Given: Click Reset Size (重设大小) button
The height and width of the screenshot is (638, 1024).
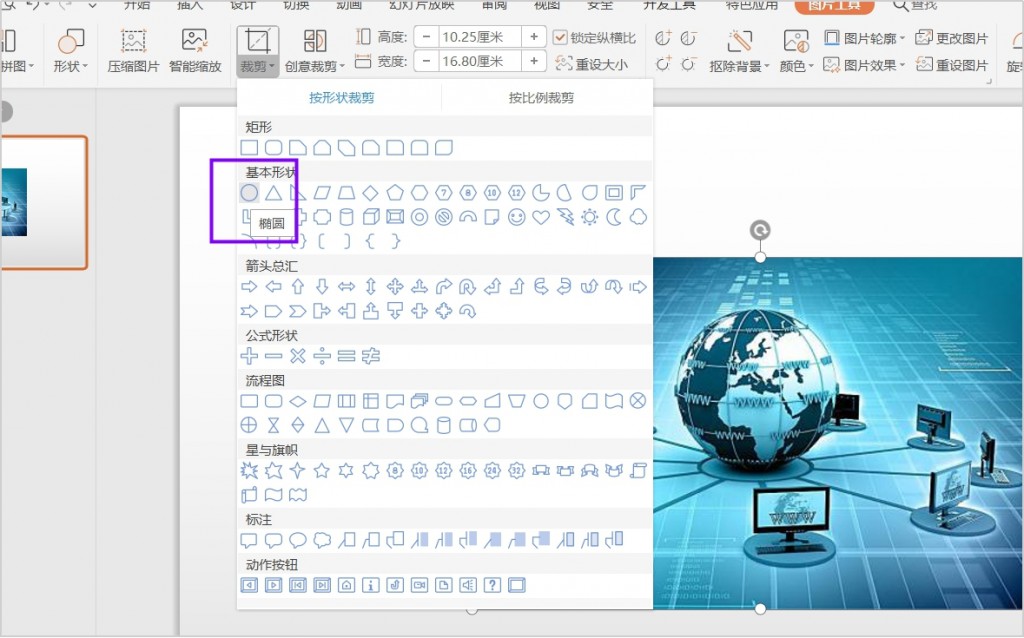Looking at the screenshot, I should point(592,64).
